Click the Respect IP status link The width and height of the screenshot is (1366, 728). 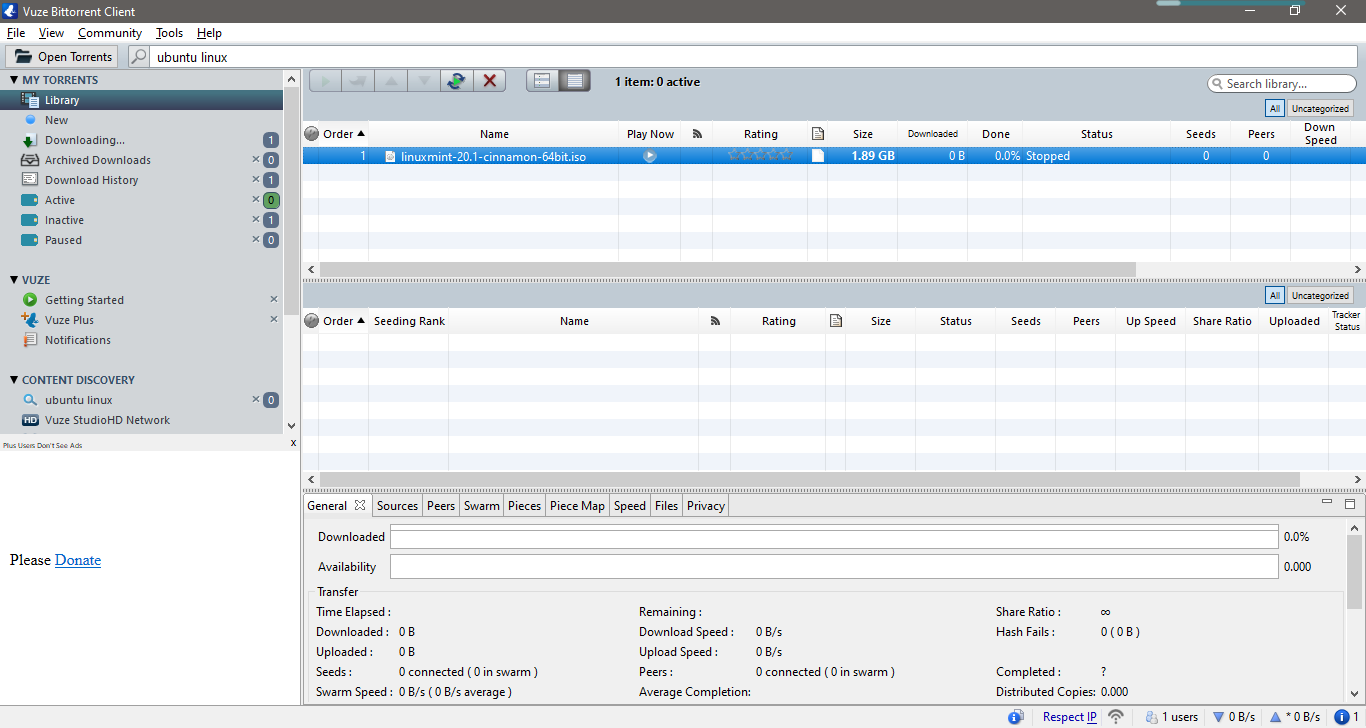pos(1070,717)
